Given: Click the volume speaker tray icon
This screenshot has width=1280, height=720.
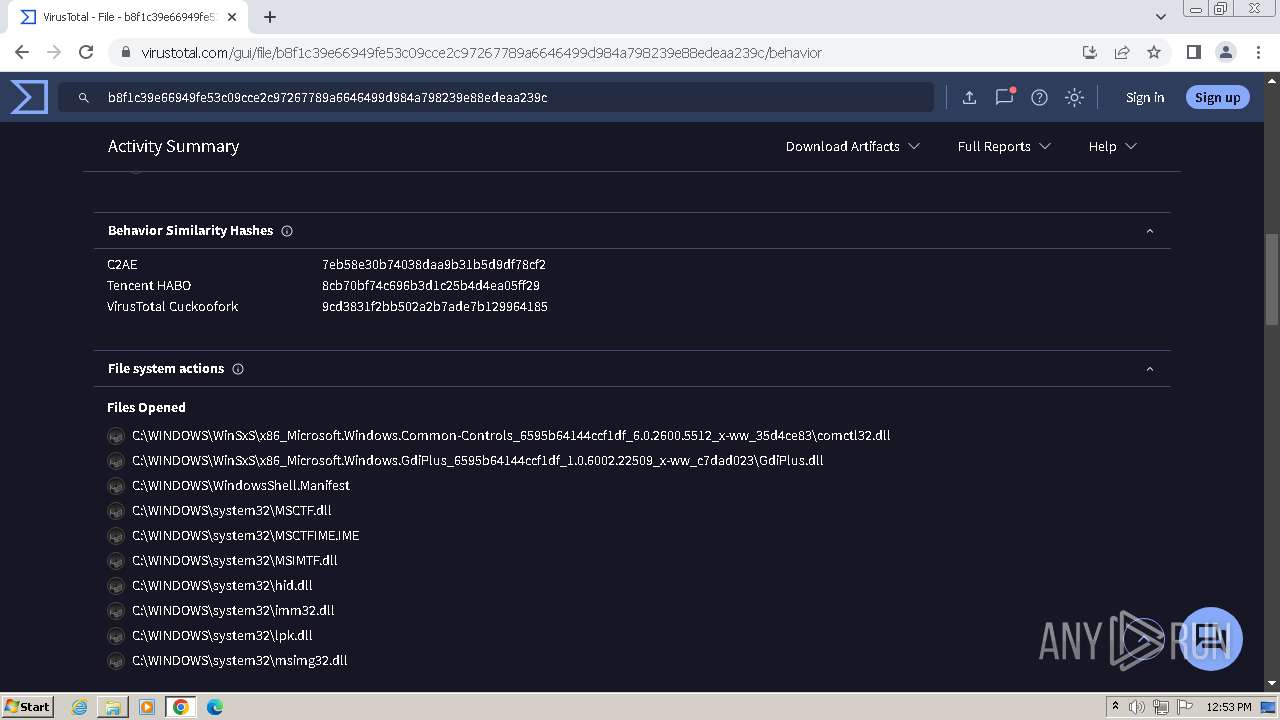Looking at the screenshot, I should [x=1137, y=707].
